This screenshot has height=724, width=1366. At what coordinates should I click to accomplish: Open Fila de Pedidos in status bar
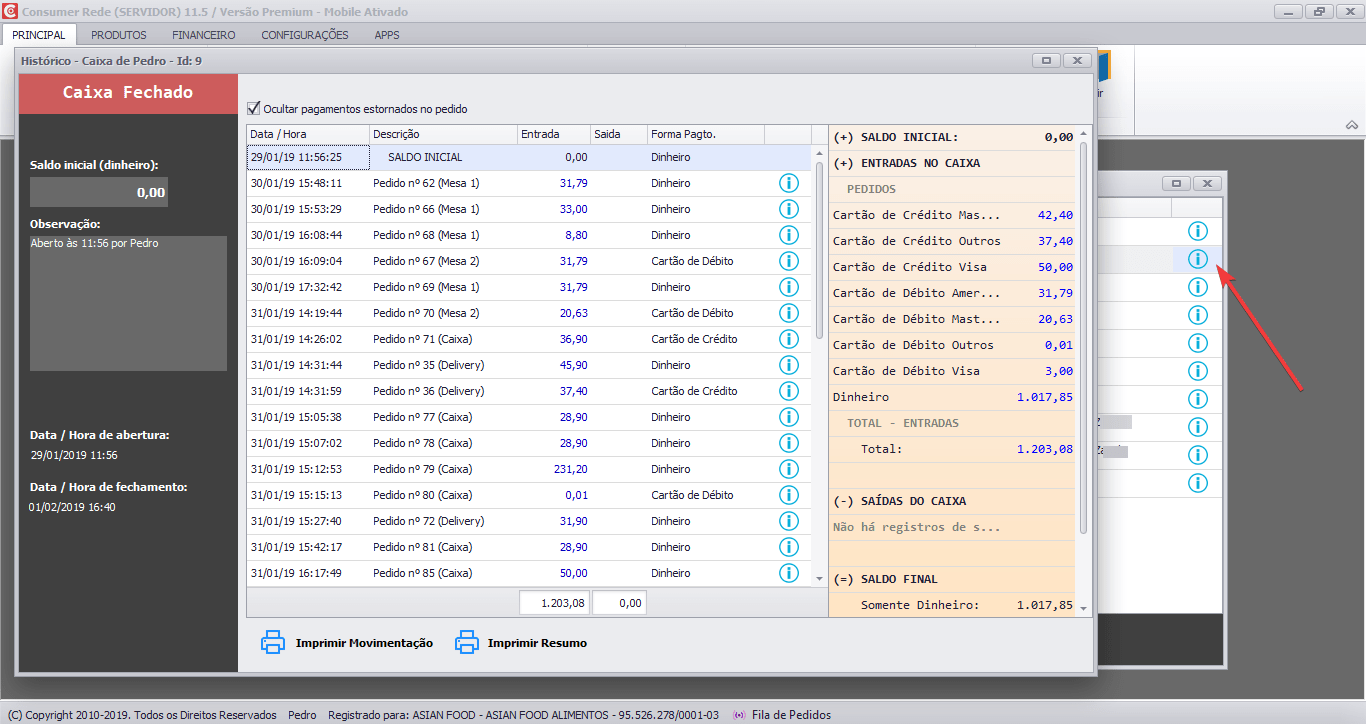[789, 715]
